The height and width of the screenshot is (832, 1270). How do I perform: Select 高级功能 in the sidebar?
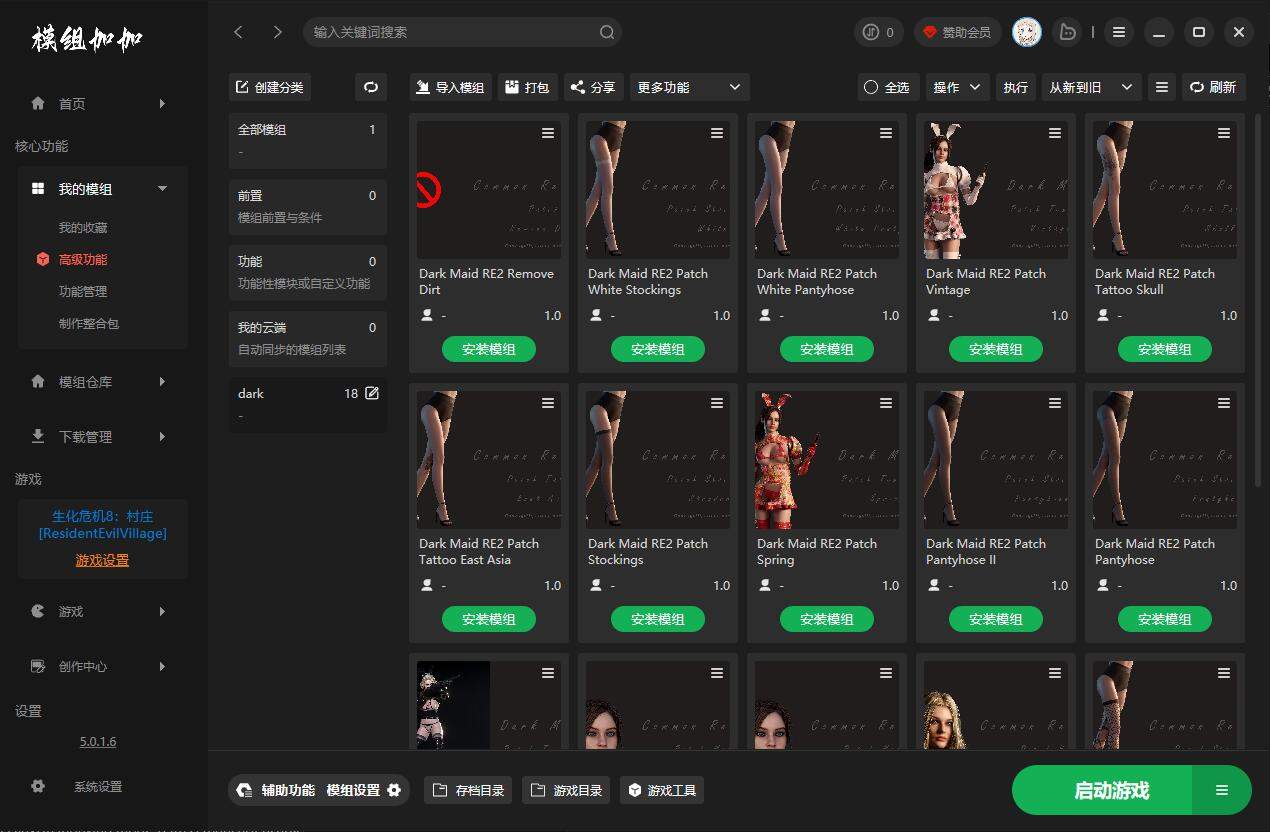[x=82, y=259]
